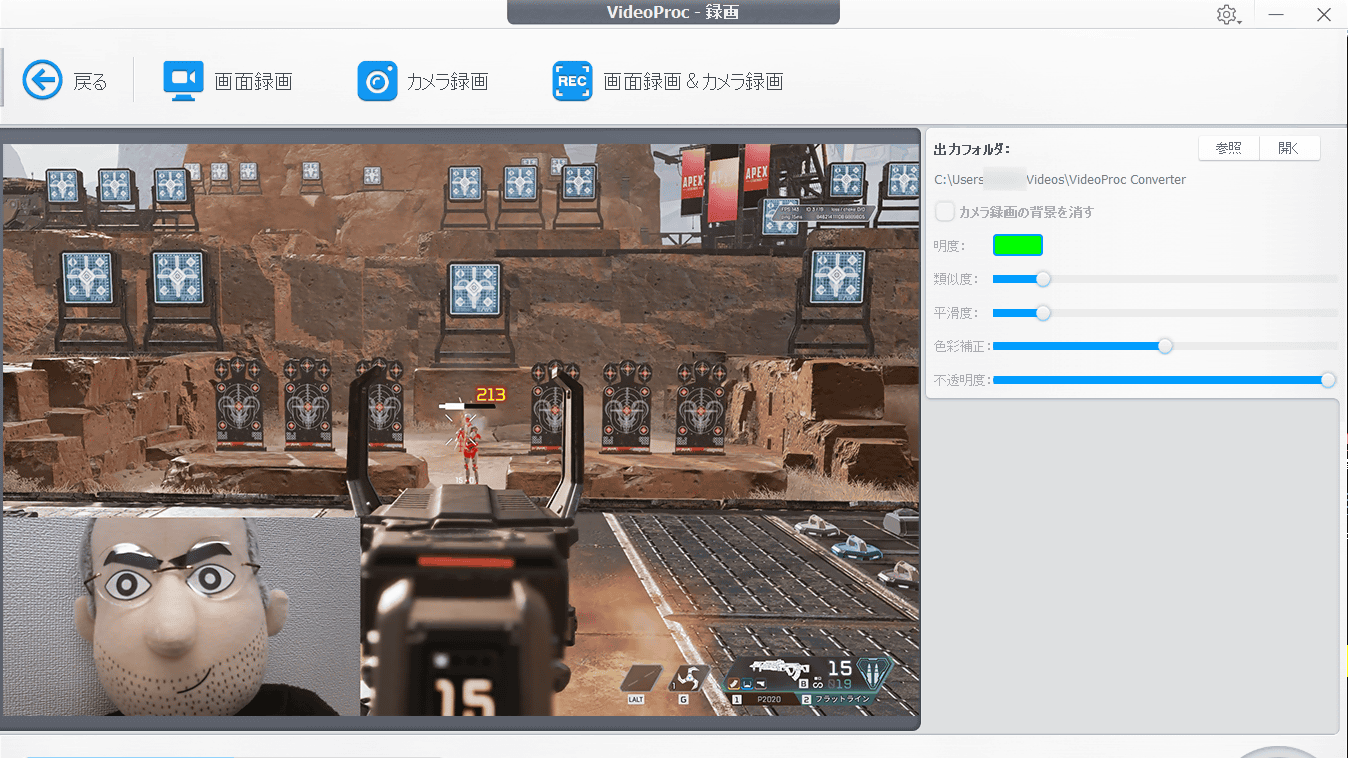Screen dimensions: 1348x758
Task: Click the VideoProc - 録画 title bar
Action: coord(673,12)
